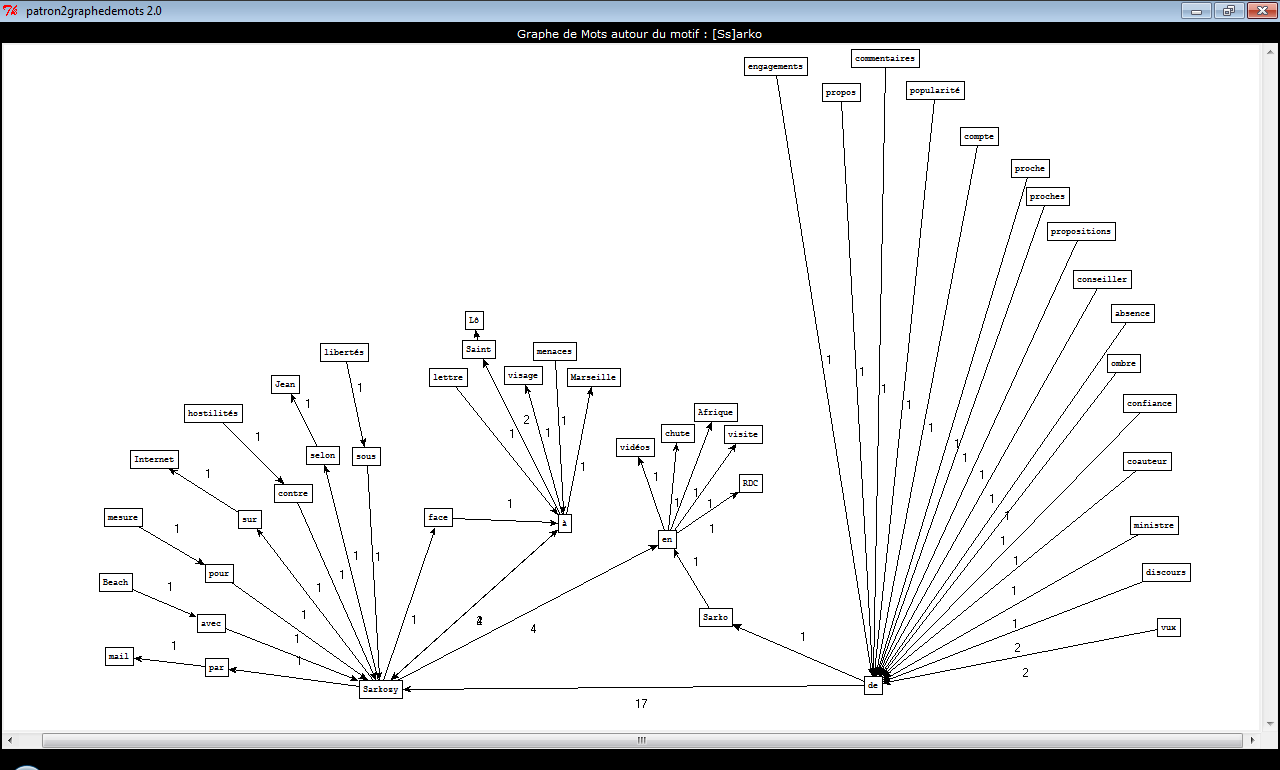Click the edge weight label '4'
The image size is (1280, 770).
[x=533, y=629]
